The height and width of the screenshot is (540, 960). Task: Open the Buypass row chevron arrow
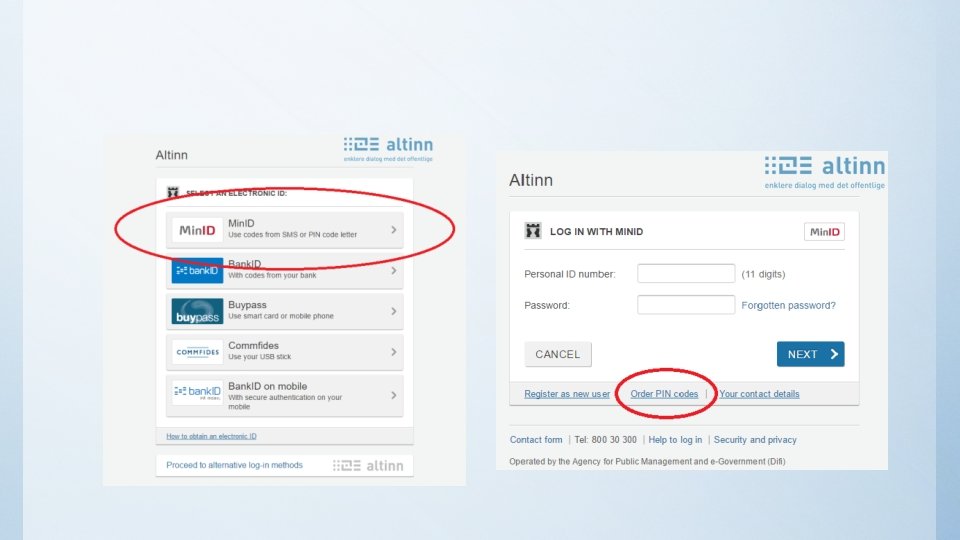[x=394, y=311]
